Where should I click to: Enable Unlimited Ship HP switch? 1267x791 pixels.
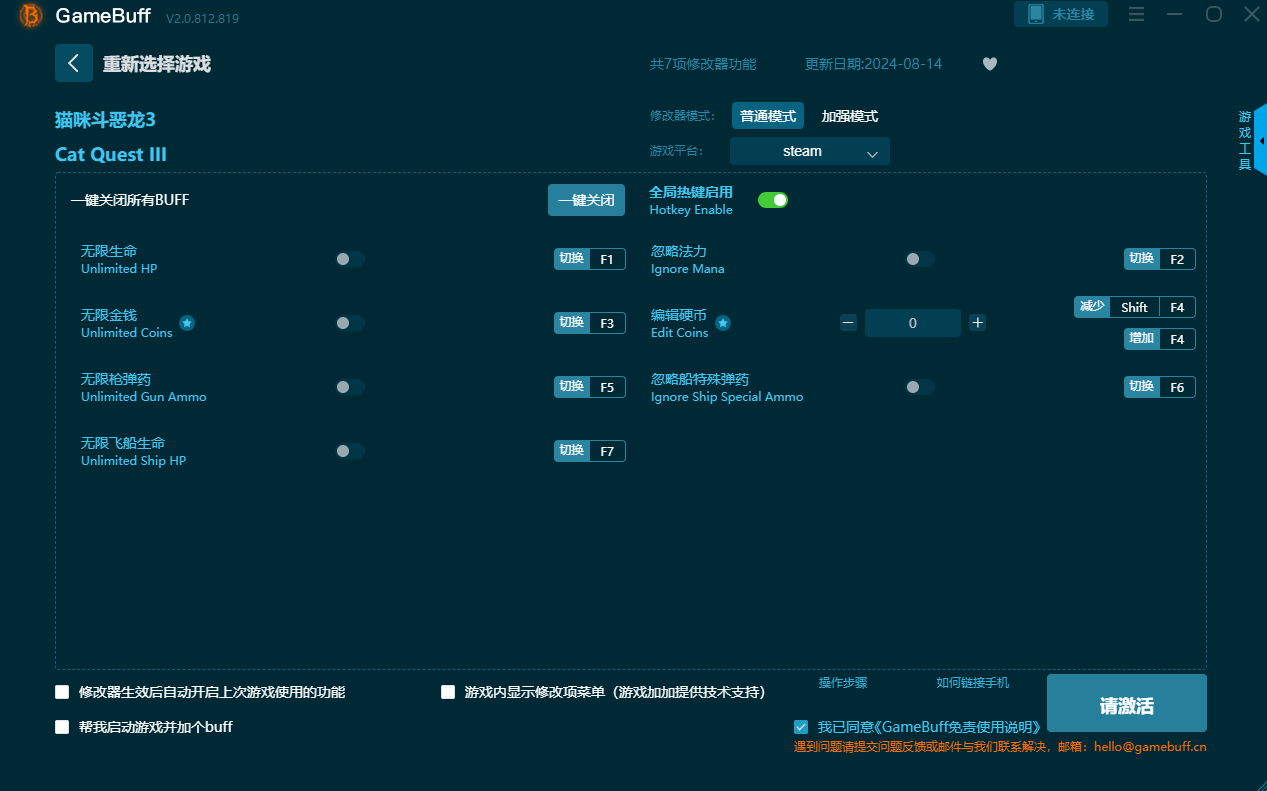click(x=350, y=451)
